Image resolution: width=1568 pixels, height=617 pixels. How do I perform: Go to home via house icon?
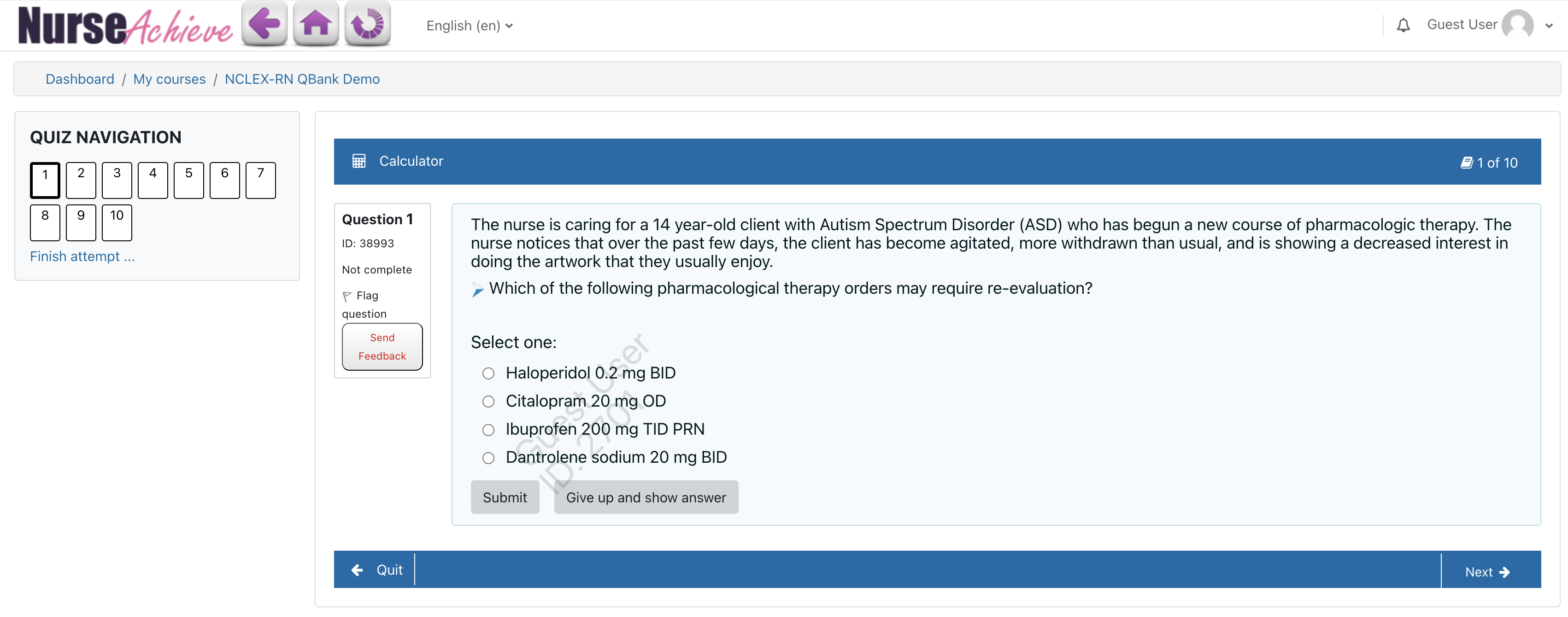tap(316, 24)
